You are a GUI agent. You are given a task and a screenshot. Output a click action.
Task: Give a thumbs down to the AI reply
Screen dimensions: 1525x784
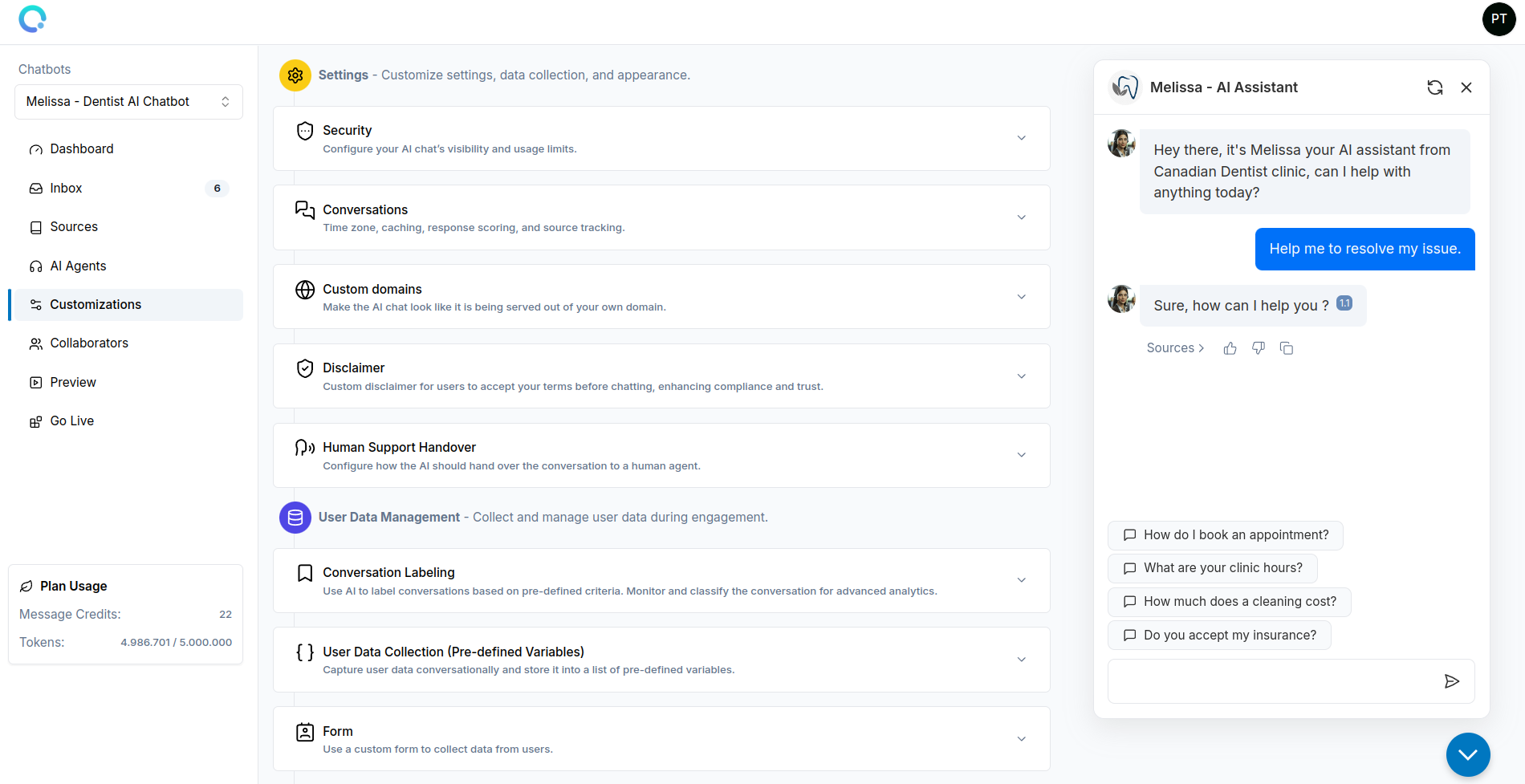point(1258,347)
